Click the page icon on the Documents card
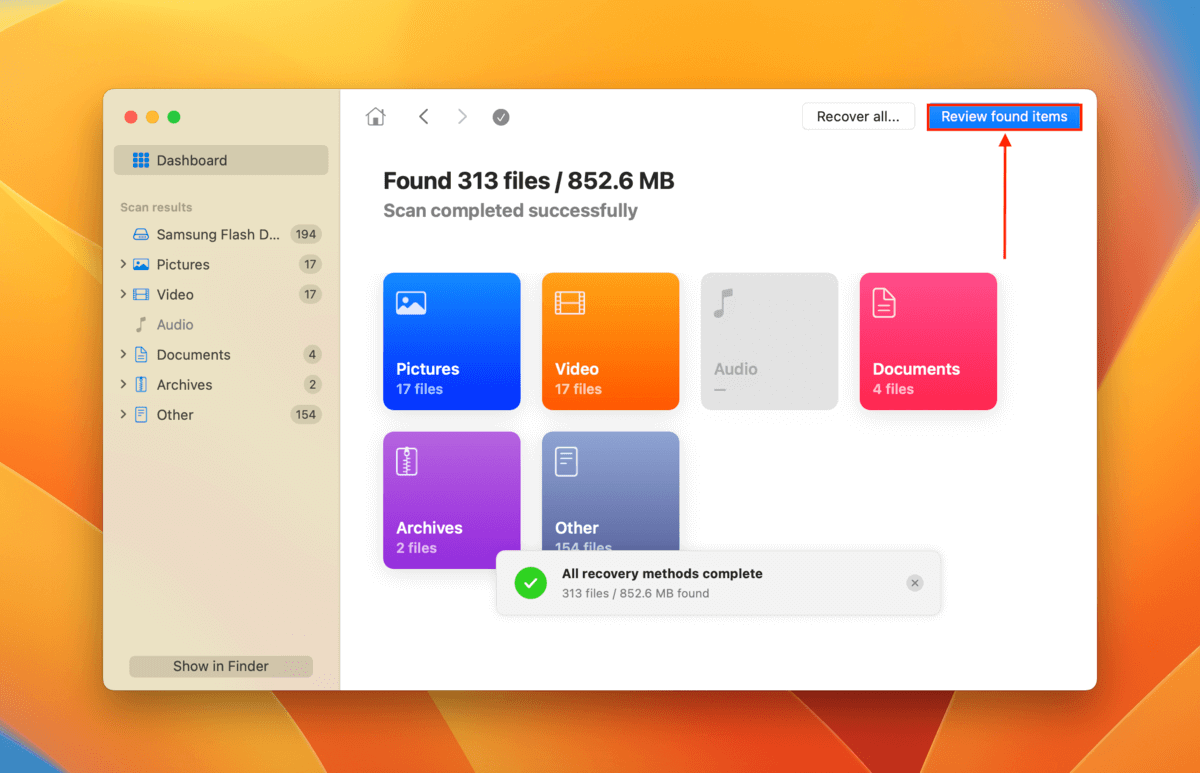This screenshot has width=1200, height=773. tap(884, 303)
